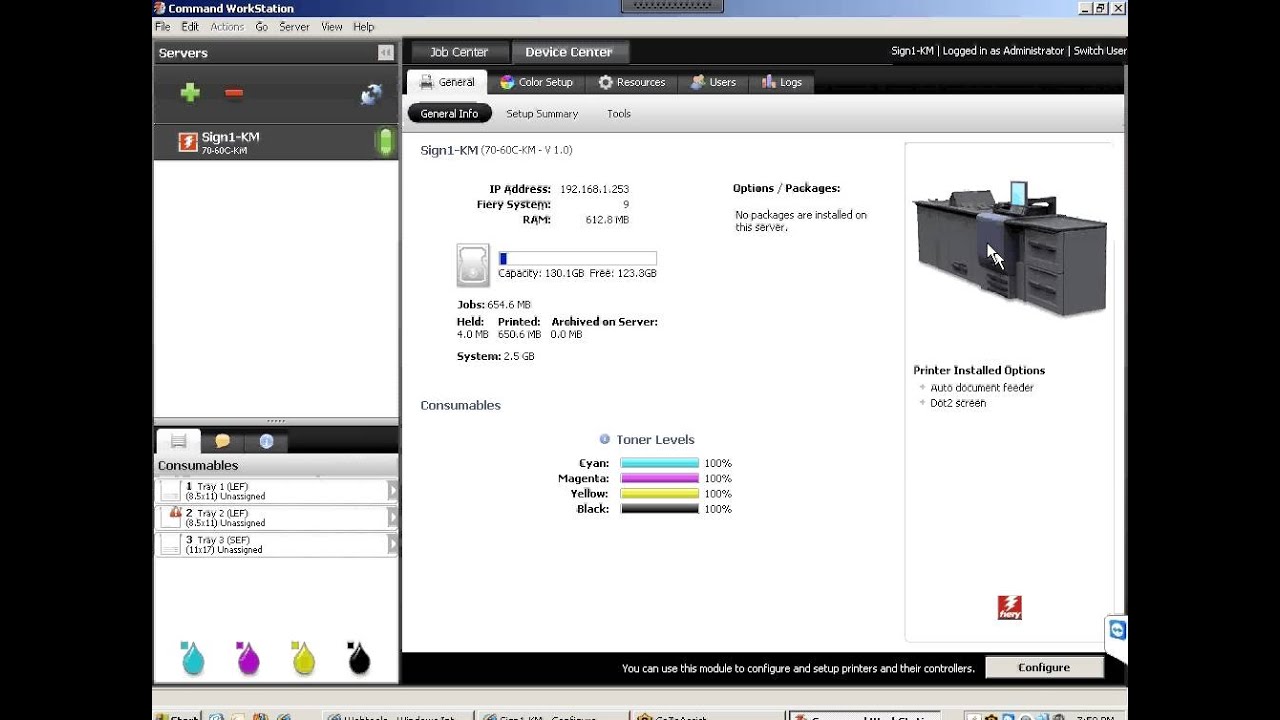1280x720 pixels.
Task: Expand Tray 3 (SEF) options arrow
Action: point(392,545)
